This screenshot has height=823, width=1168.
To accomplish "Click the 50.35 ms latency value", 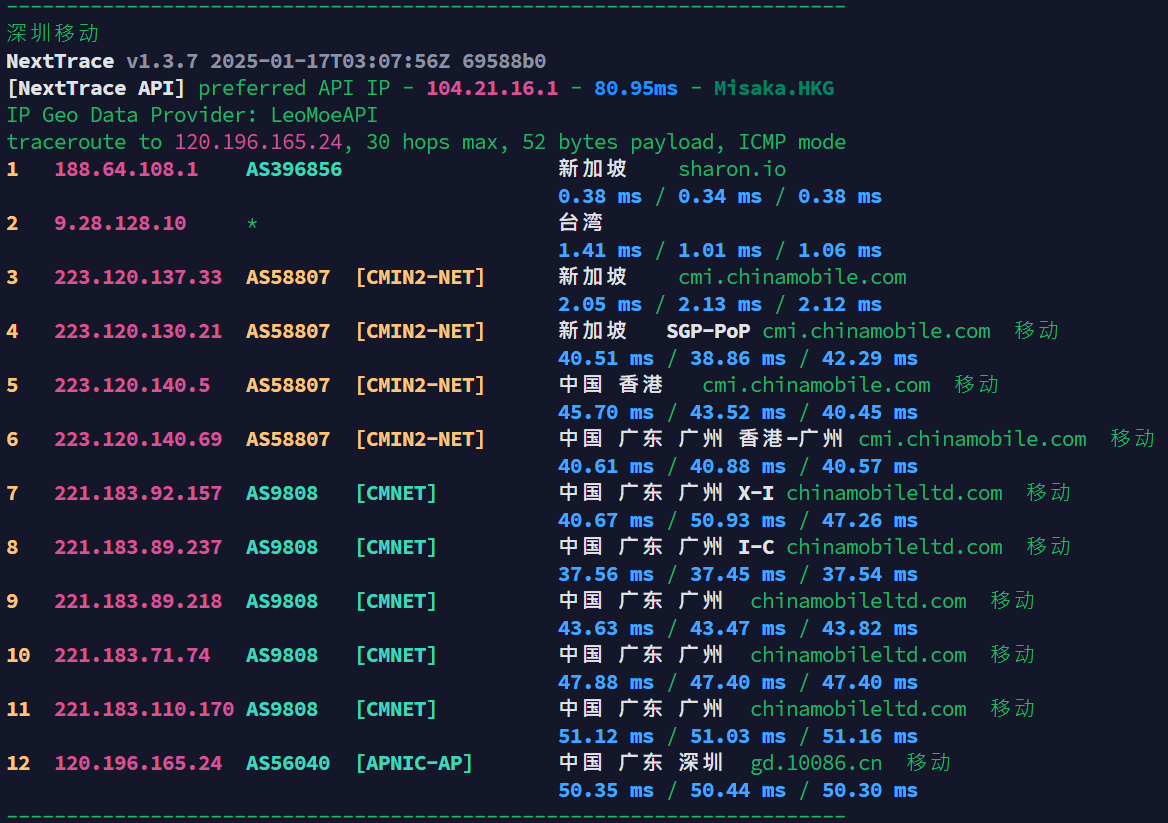I will pyautogui.click(x=606, y=790).
